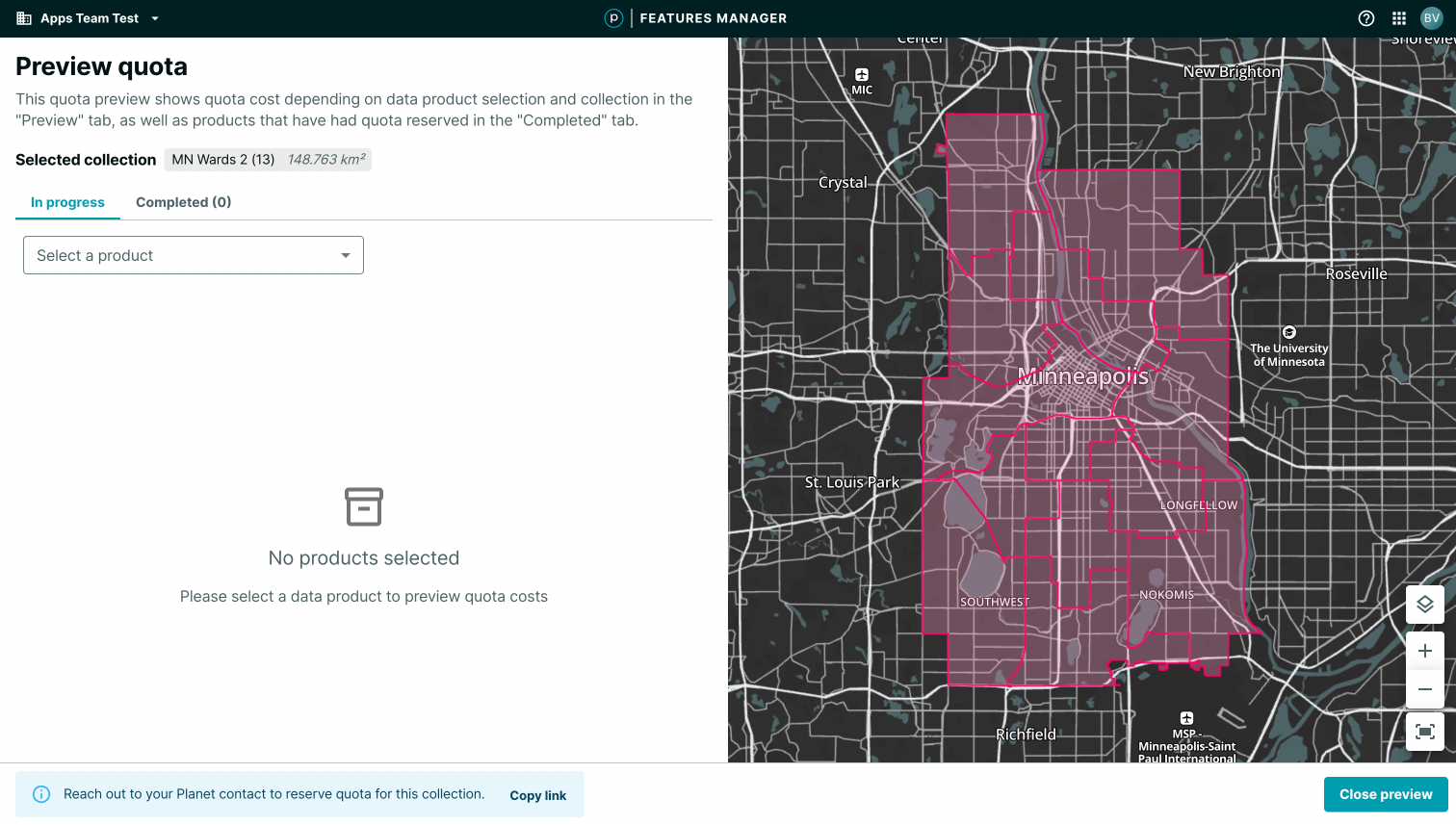Open the BV user avatar menu

click(1432, 18)
